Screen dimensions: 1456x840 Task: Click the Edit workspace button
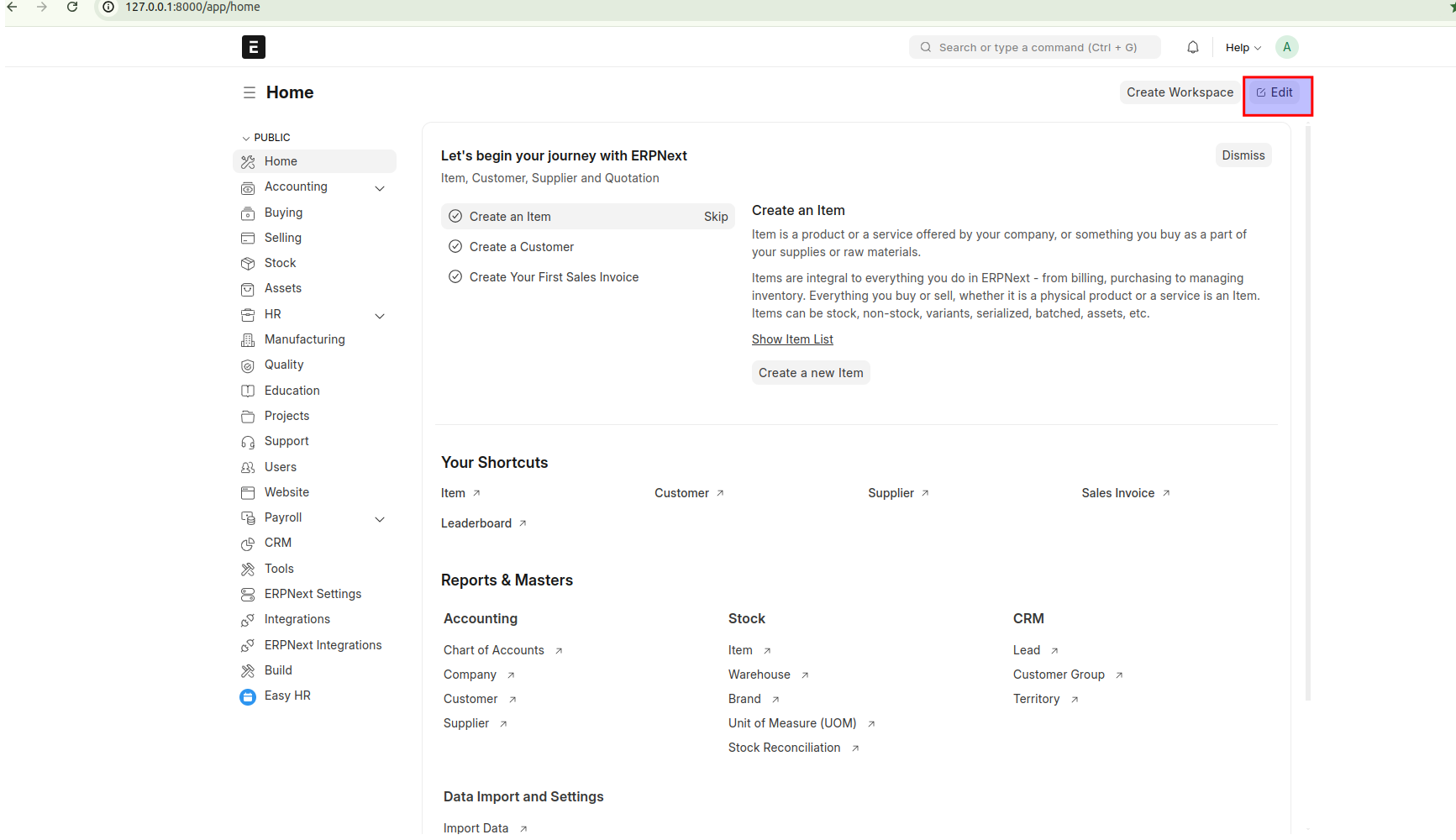click(1275, 92)
